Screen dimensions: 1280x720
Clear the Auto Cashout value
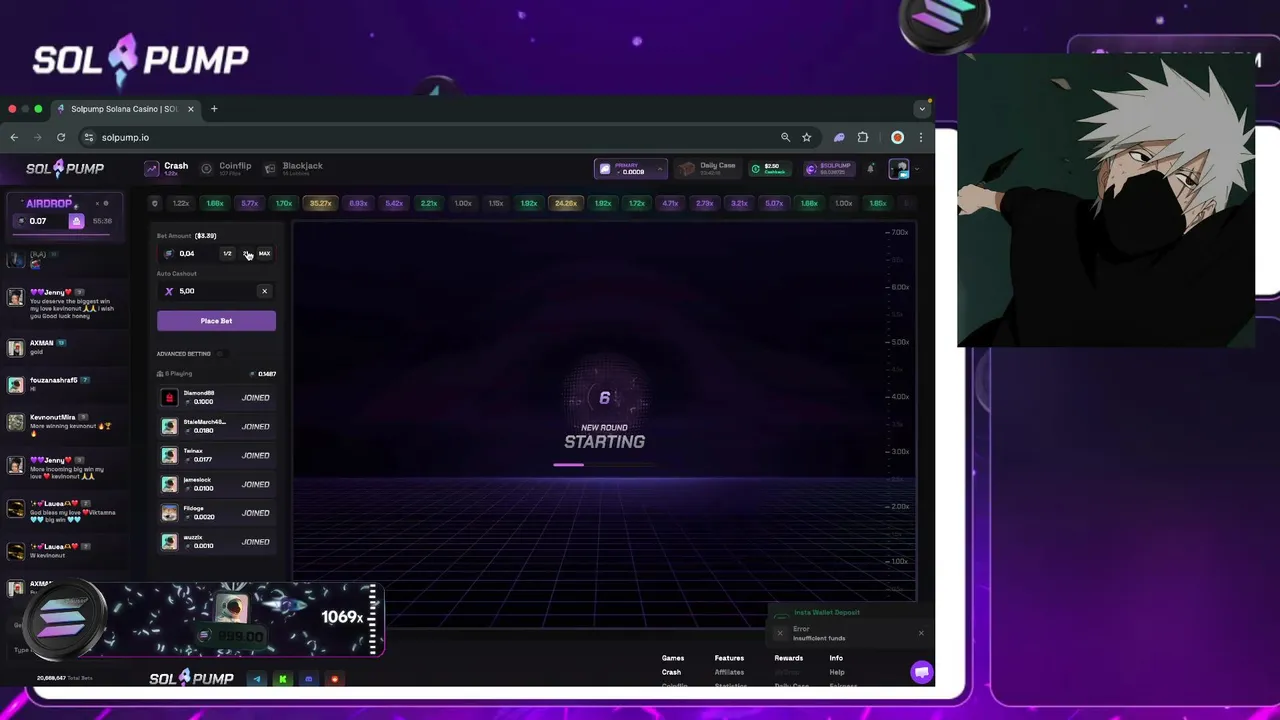click(x=264, y=291)
